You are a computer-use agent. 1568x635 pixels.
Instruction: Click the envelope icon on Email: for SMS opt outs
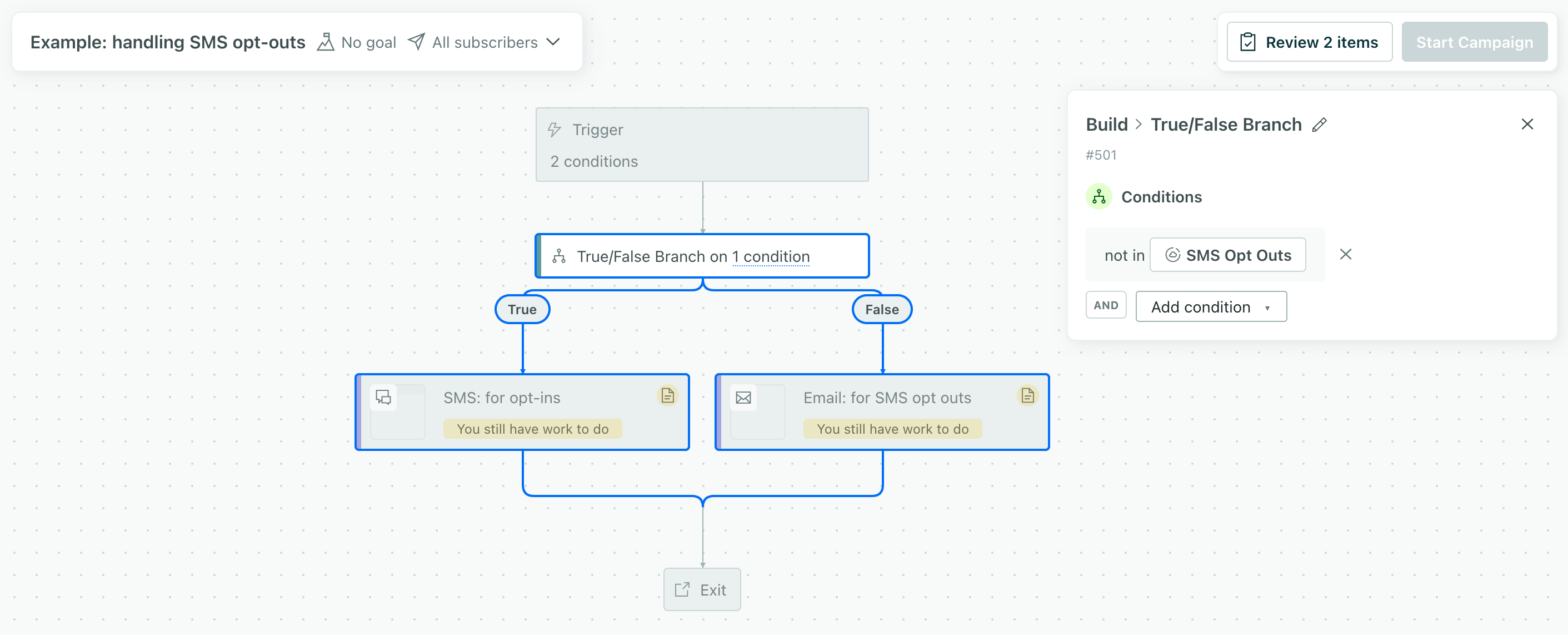tap(744, 398)
